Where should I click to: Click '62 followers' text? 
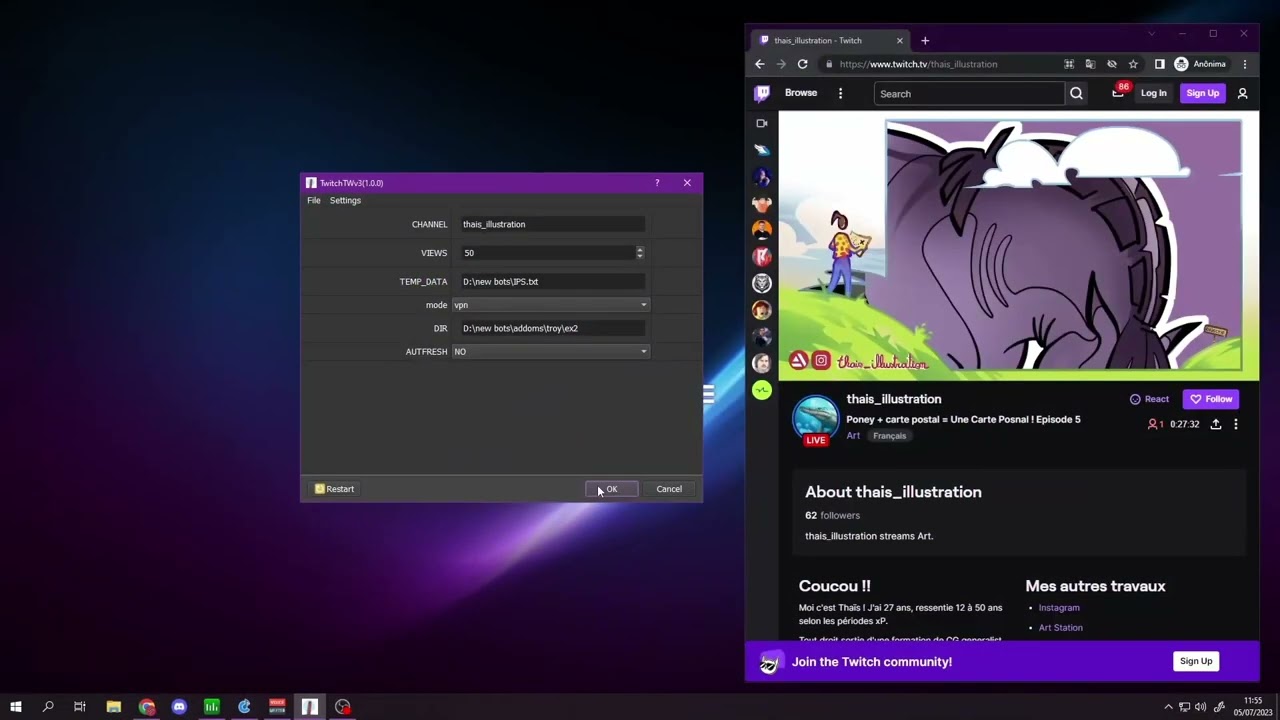pyautogui.click(x=832, y=515)
